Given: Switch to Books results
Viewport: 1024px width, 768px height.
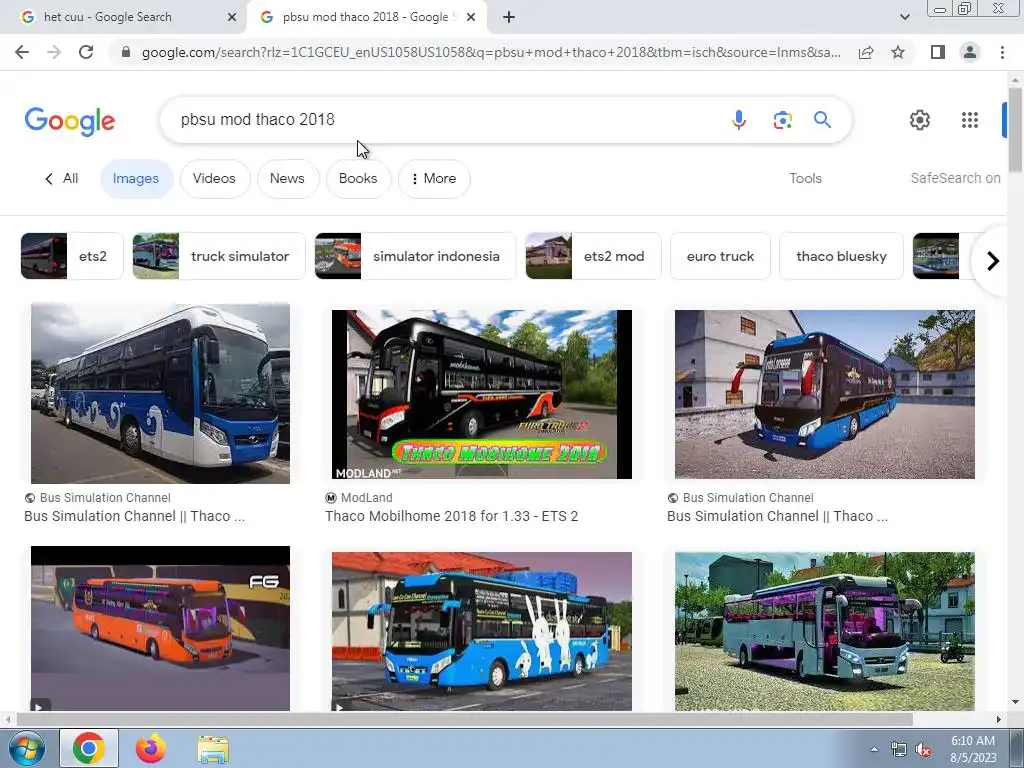Looking at the screenshot, I should tap(358, 178).
